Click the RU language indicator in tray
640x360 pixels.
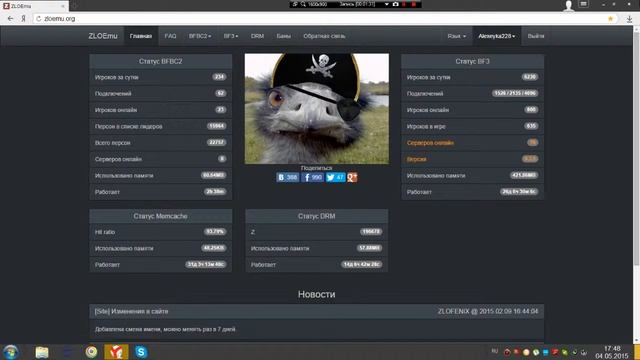click(495, 351)
